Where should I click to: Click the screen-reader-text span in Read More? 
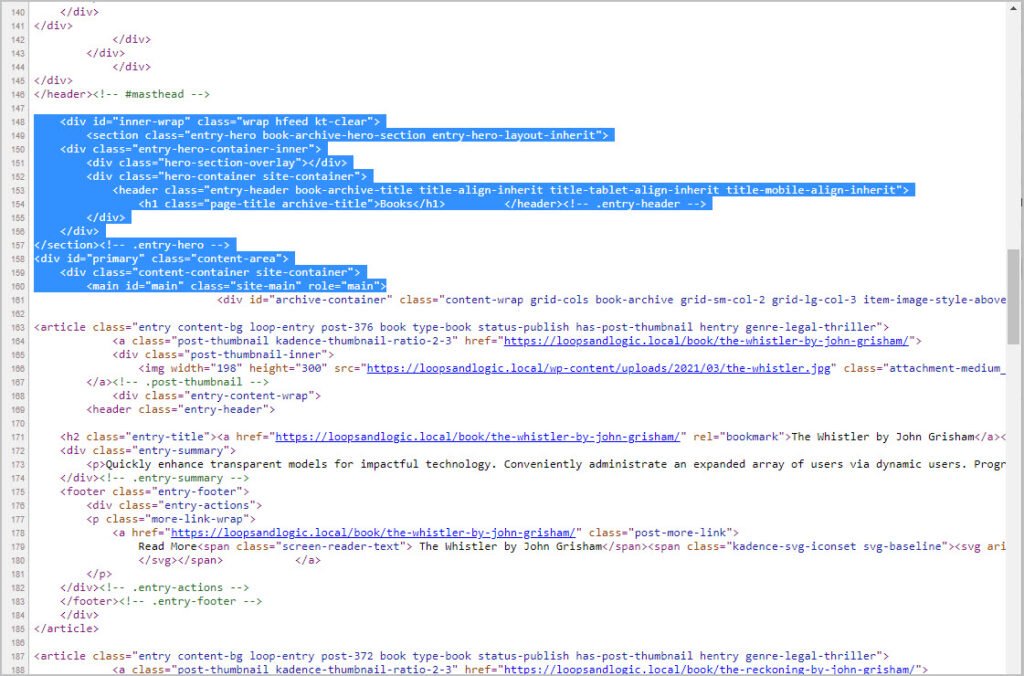click(280, 545)
